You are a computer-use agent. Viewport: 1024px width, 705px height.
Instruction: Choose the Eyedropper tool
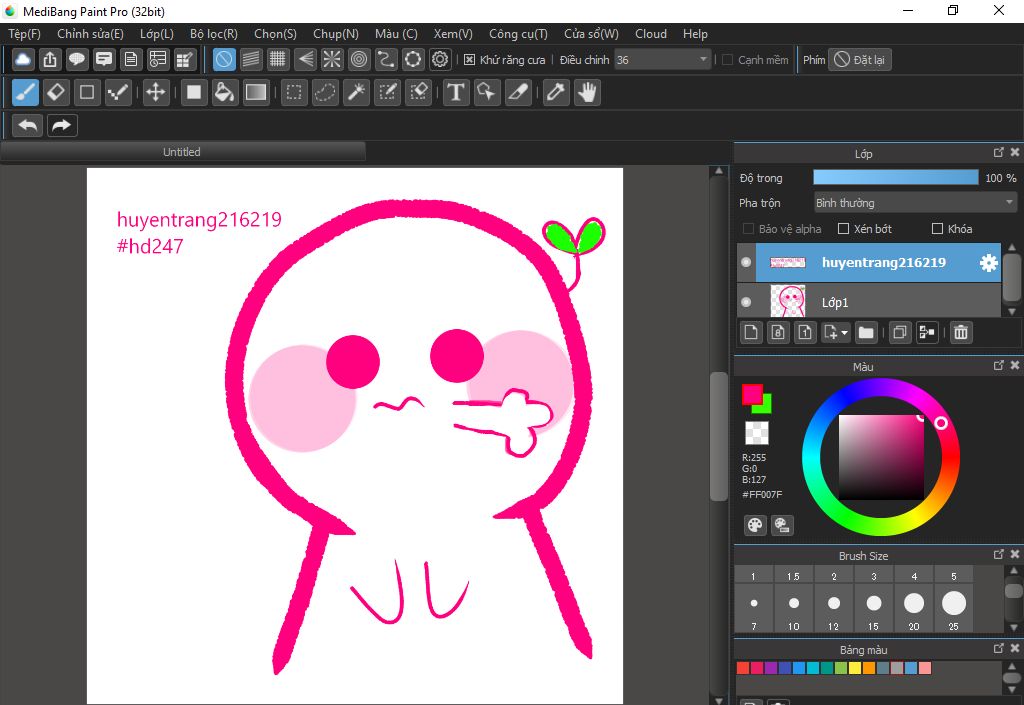pyautogui.click(x=556, y=93)
